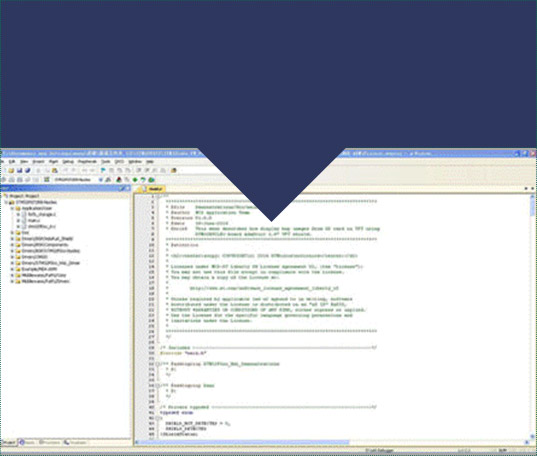Click the red and green Manage components icon

pyautogui.click(x=119, y=180)
